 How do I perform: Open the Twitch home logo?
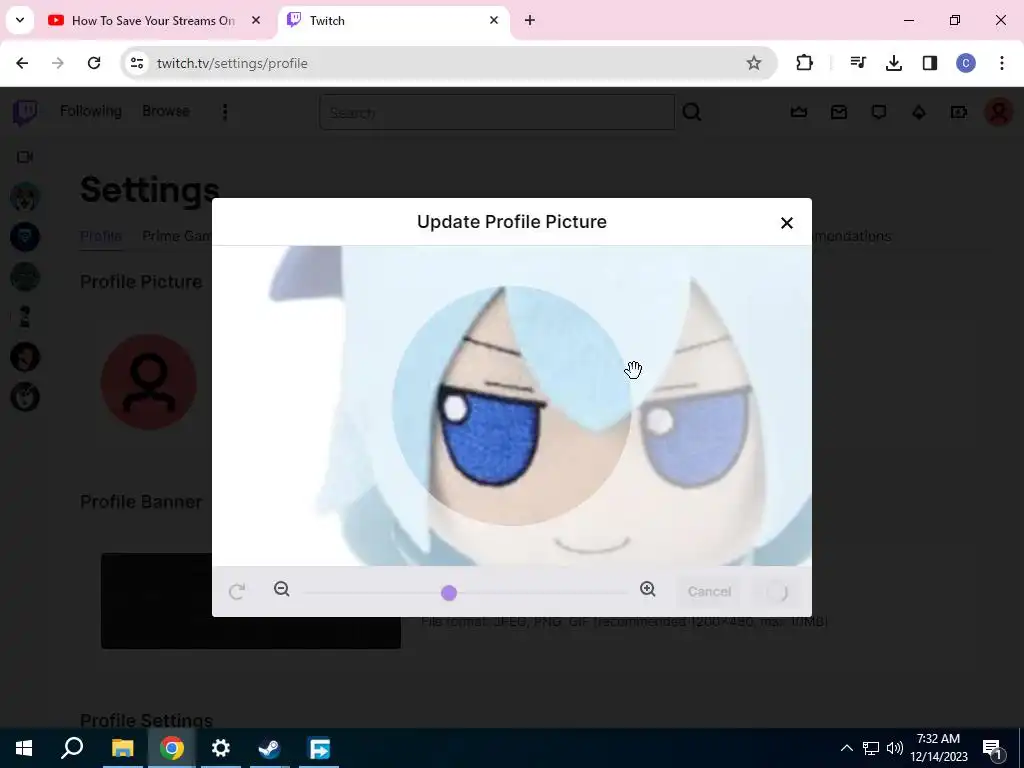[x=25, y=112]
